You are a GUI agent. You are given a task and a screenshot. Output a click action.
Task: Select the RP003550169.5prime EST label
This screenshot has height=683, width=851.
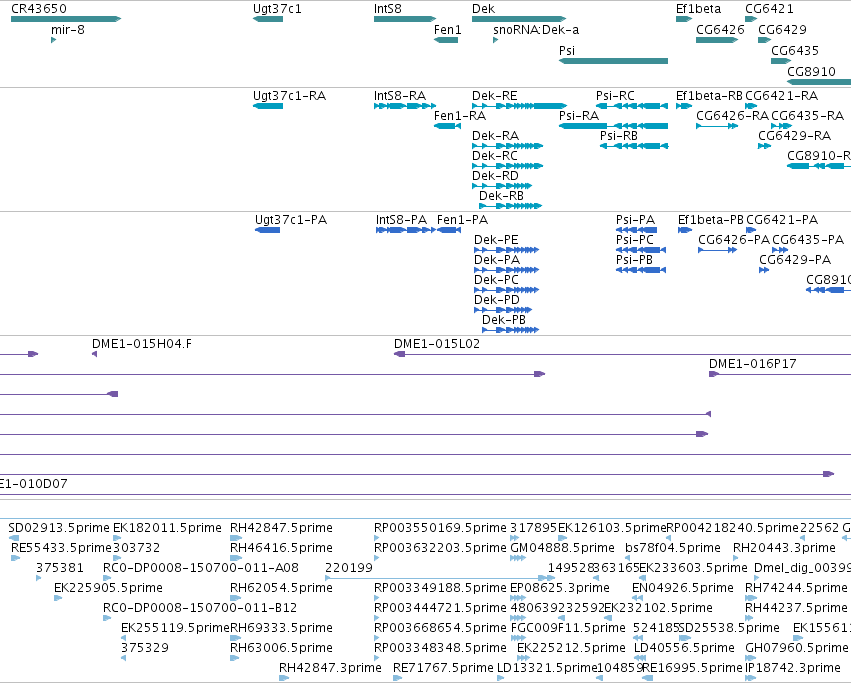pyautogui.click(x=440, y=528)
